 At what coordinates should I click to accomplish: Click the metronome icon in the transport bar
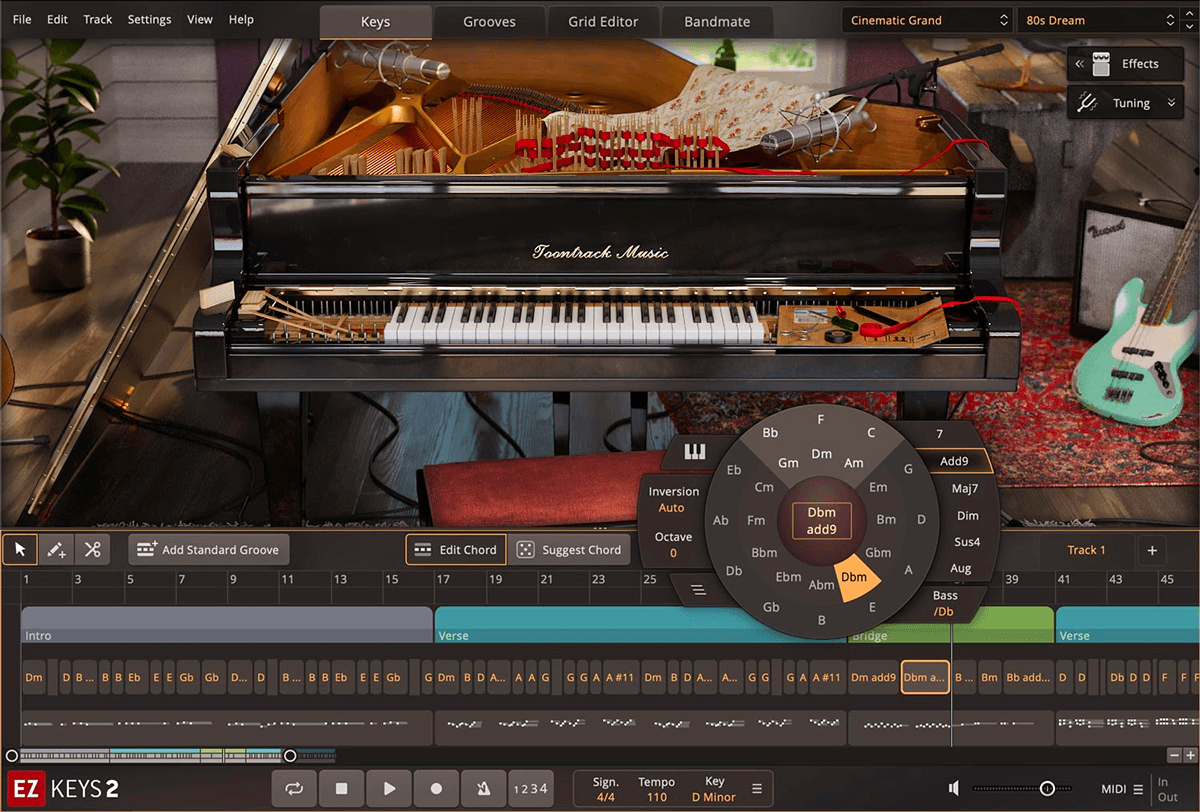tap(484, 789)
